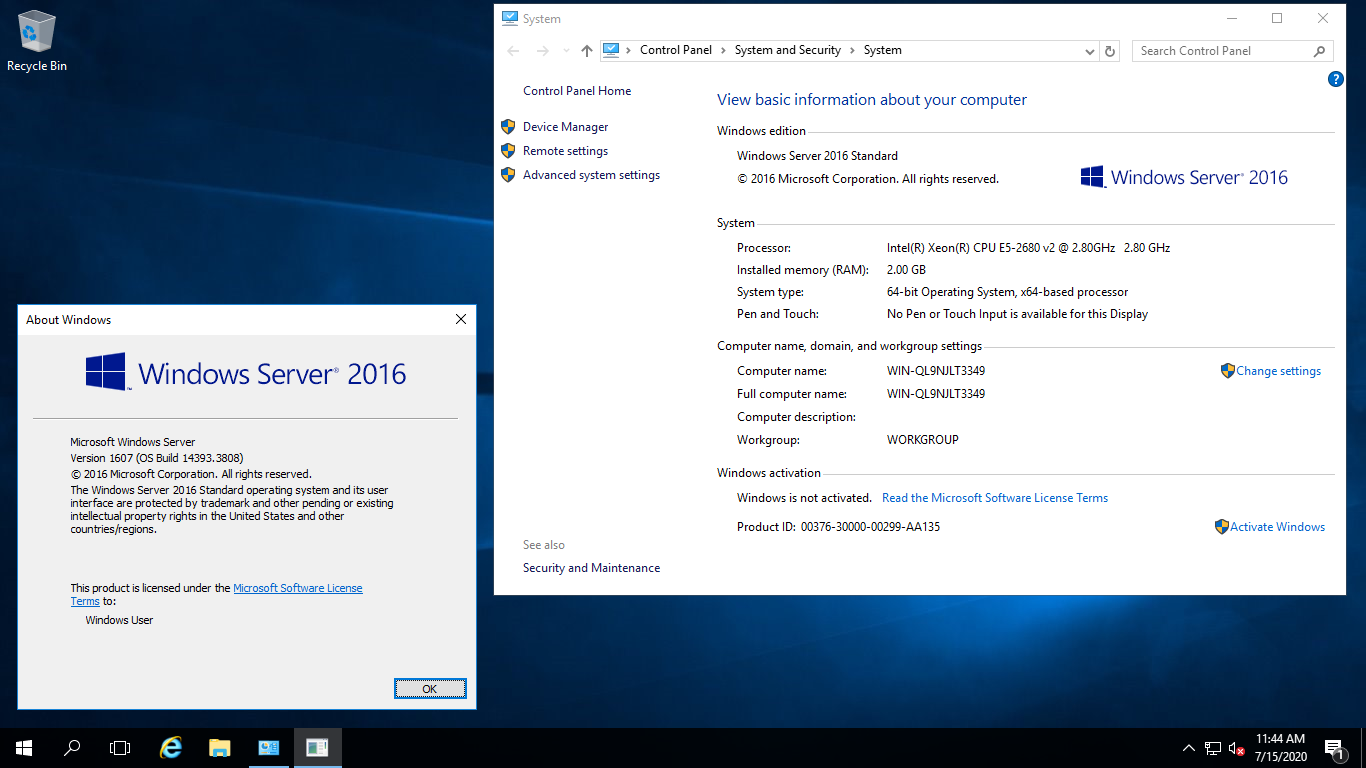Open the Start menu
The width and height of the screenshot is (1366, 768).
24,747
